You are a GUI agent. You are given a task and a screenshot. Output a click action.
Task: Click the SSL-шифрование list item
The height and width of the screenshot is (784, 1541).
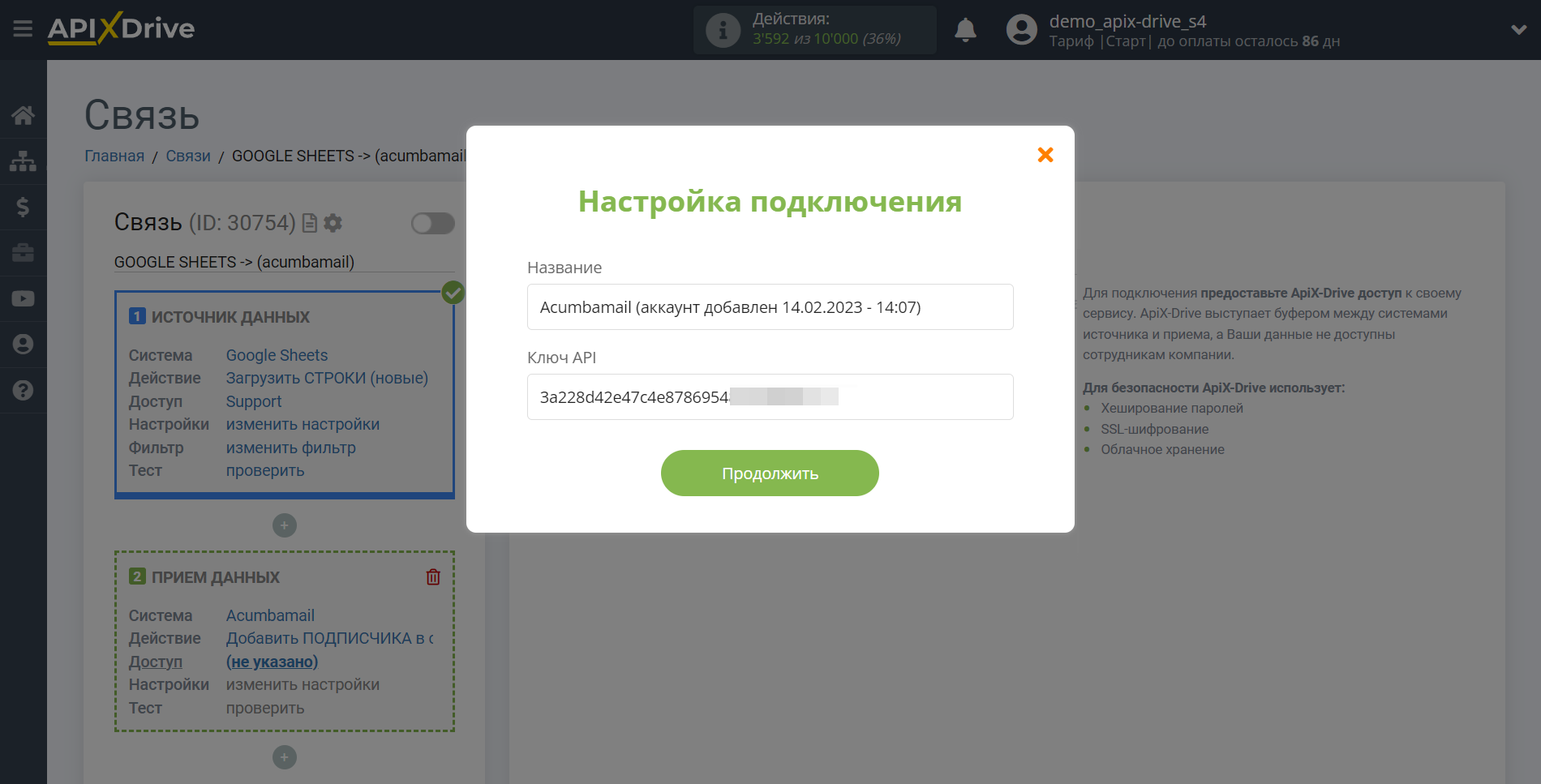(1154, 429)
